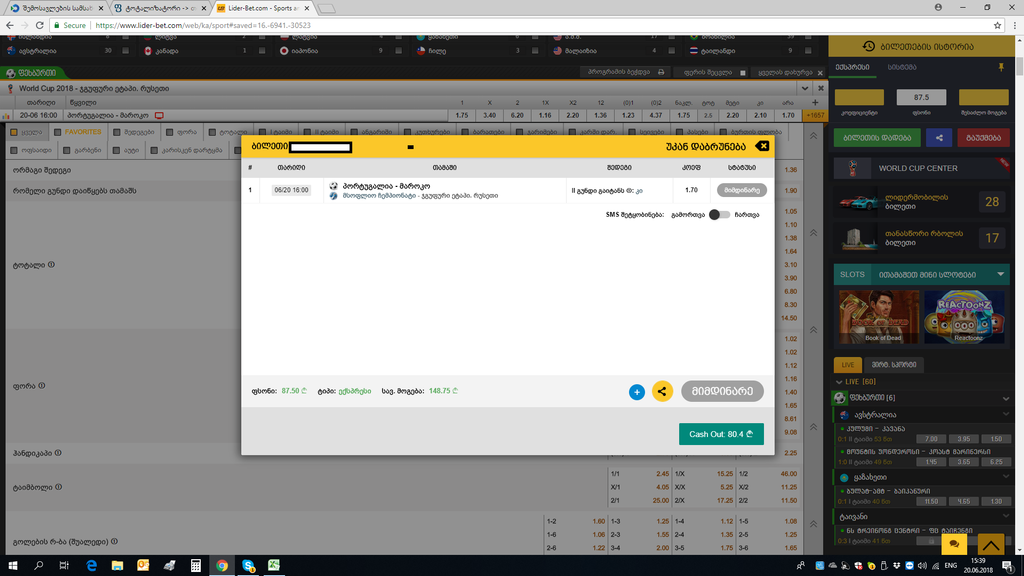The image size is (1024, 576).
Task: Switch to the first browser tab
Action: click(x=56, y=8)
